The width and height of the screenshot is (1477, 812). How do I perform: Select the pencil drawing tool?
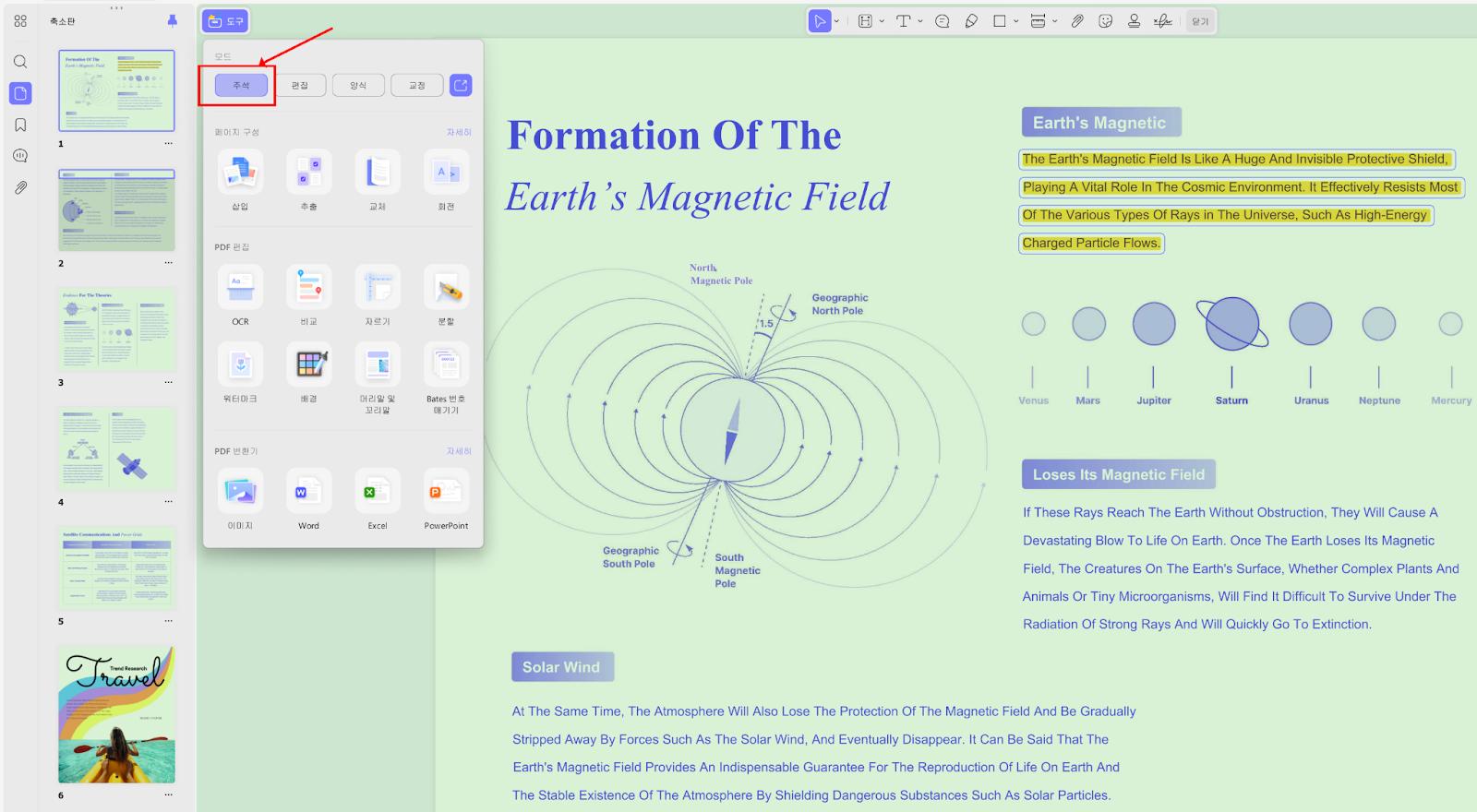pos(971,21)
